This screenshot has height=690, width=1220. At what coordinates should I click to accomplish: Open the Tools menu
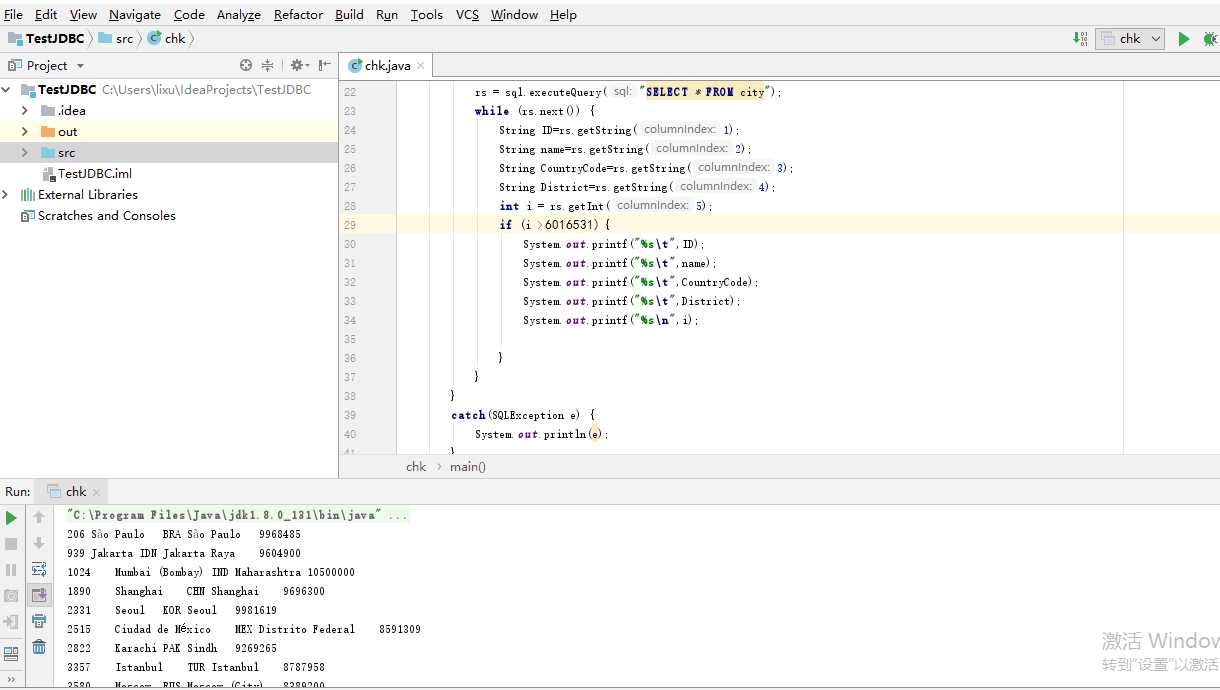point(426,14)
